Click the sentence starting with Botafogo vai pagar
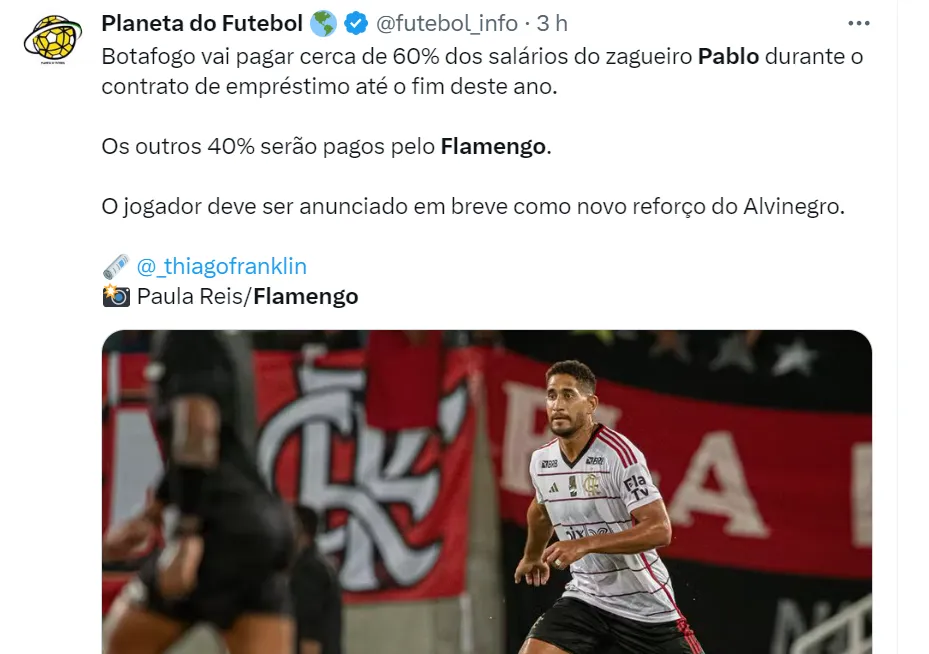The width and height of the screenshot is (929, 654). tap(482, 72)
